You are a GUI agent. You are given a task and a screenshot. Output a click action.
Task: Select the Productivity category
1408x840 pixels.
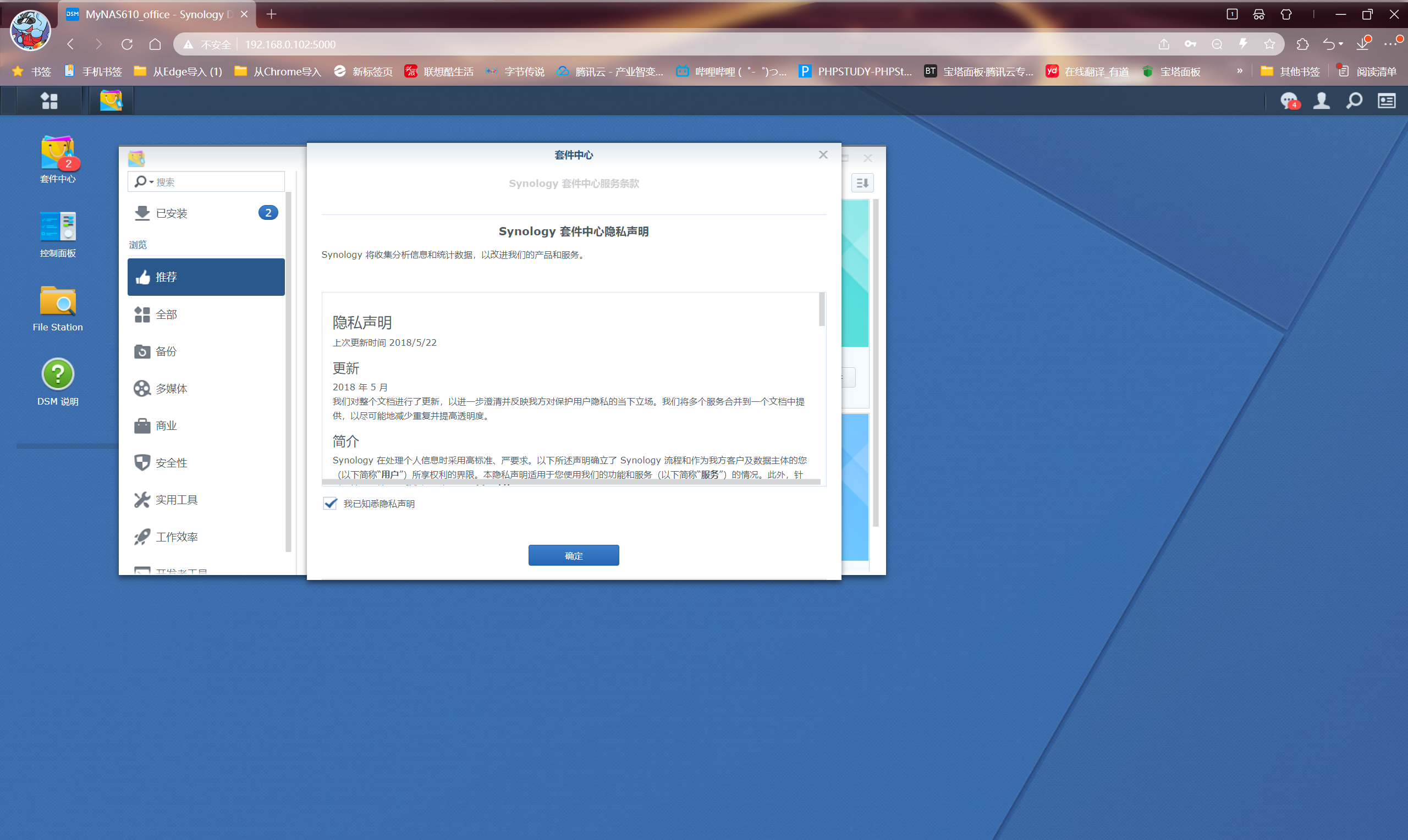coord(206,537)
